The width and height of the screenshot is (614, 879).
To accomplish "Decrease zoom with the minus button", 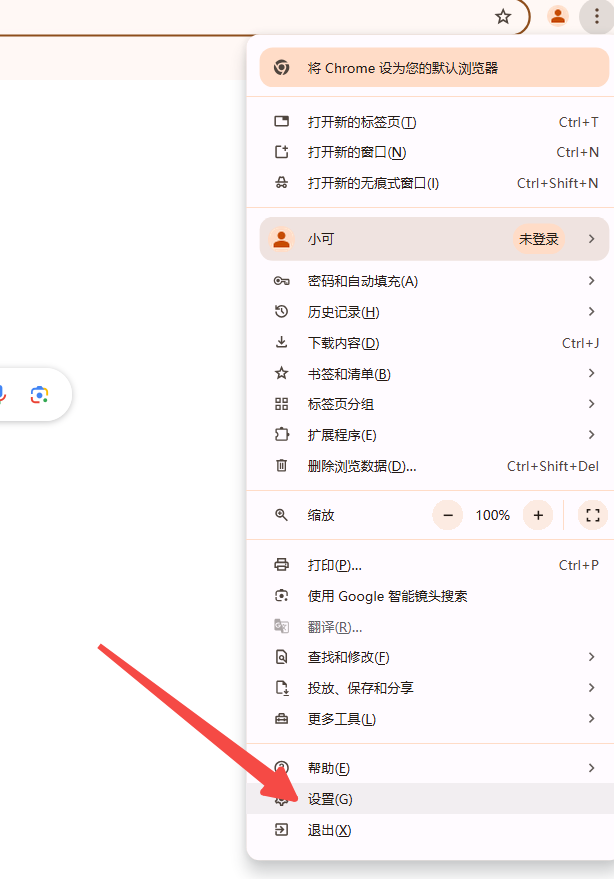I will click(447, 515).
